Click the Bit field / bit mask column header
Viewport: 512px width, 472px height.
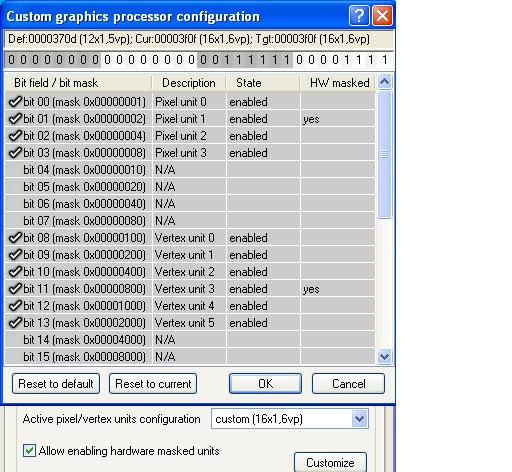[x=78, y=83]
